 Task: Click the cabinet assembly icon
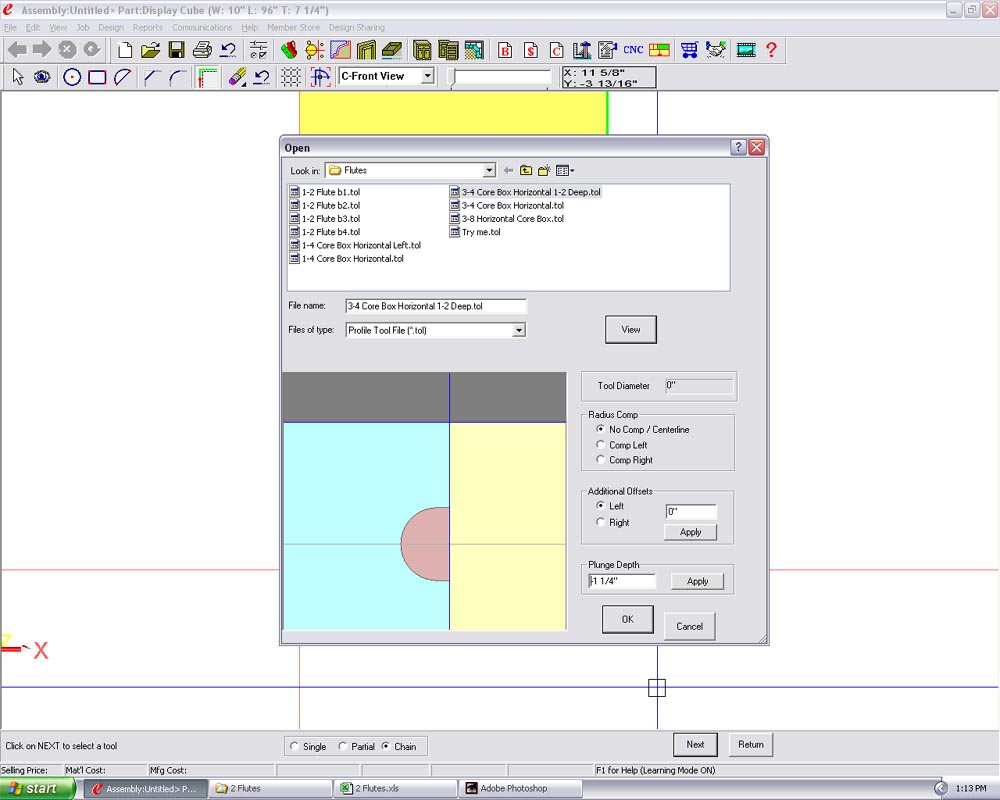coord(422,50)
